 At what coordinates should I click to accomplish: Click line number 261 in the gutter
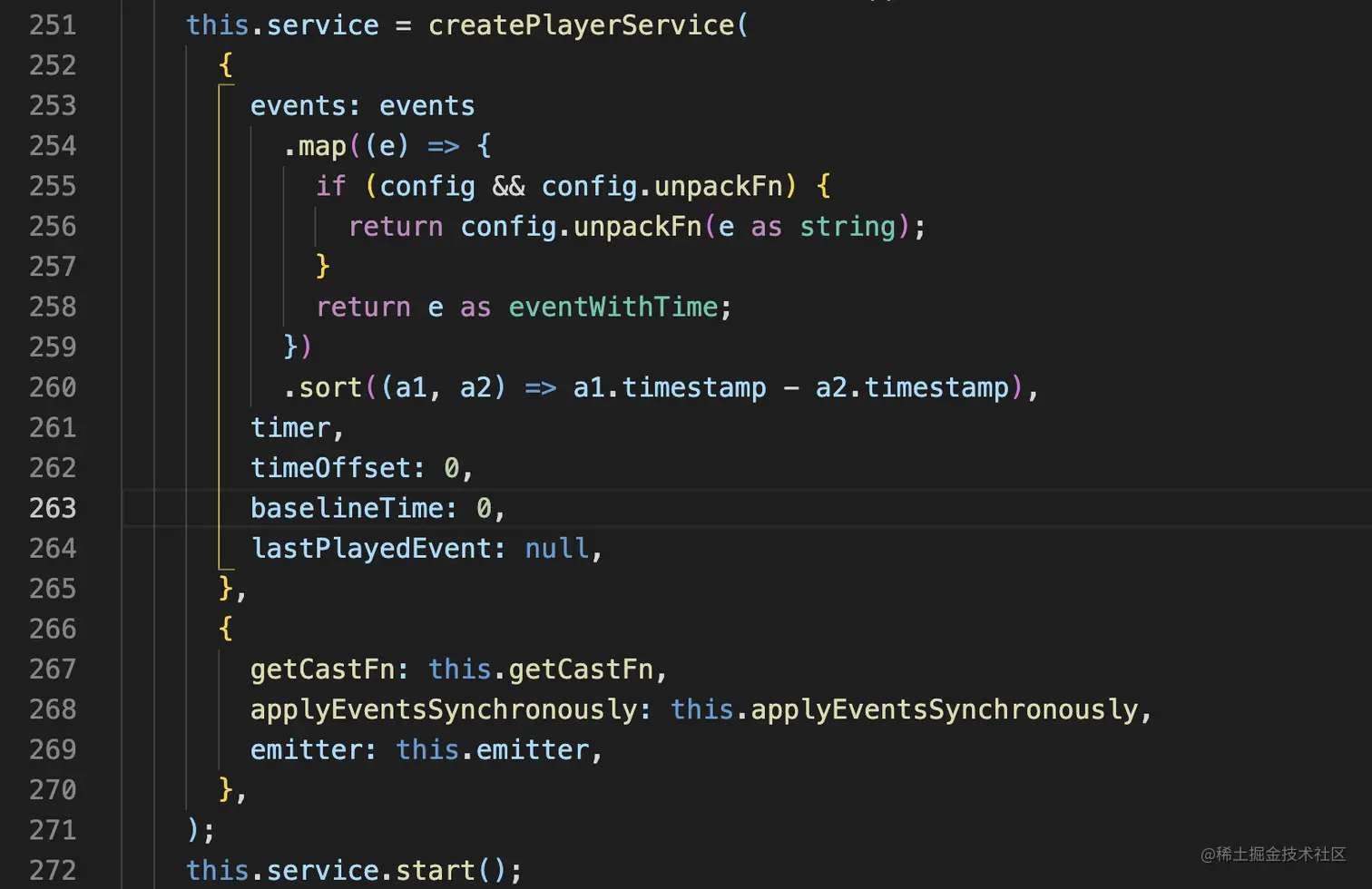[53, 427]
